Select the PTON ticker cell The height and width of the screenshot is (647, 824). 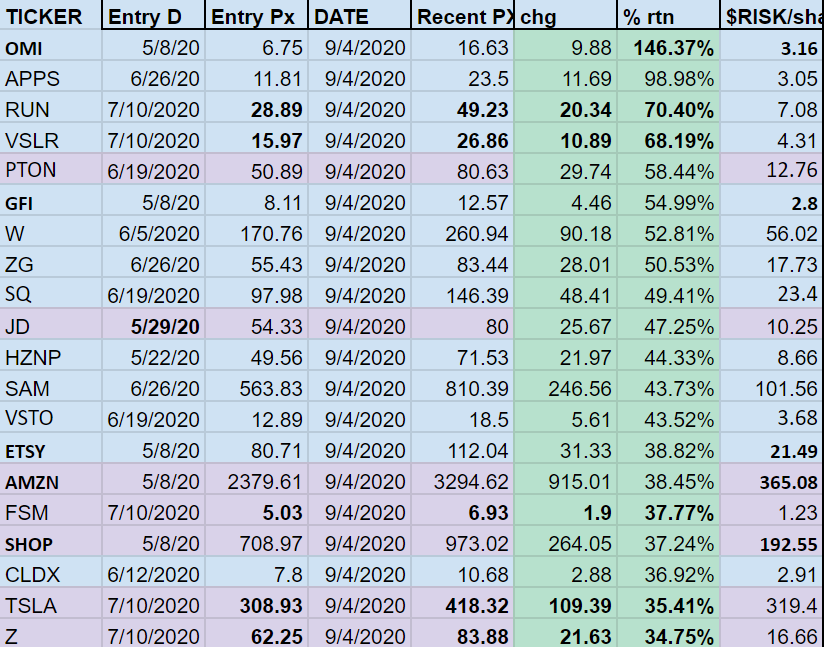[x=50, y=169]
